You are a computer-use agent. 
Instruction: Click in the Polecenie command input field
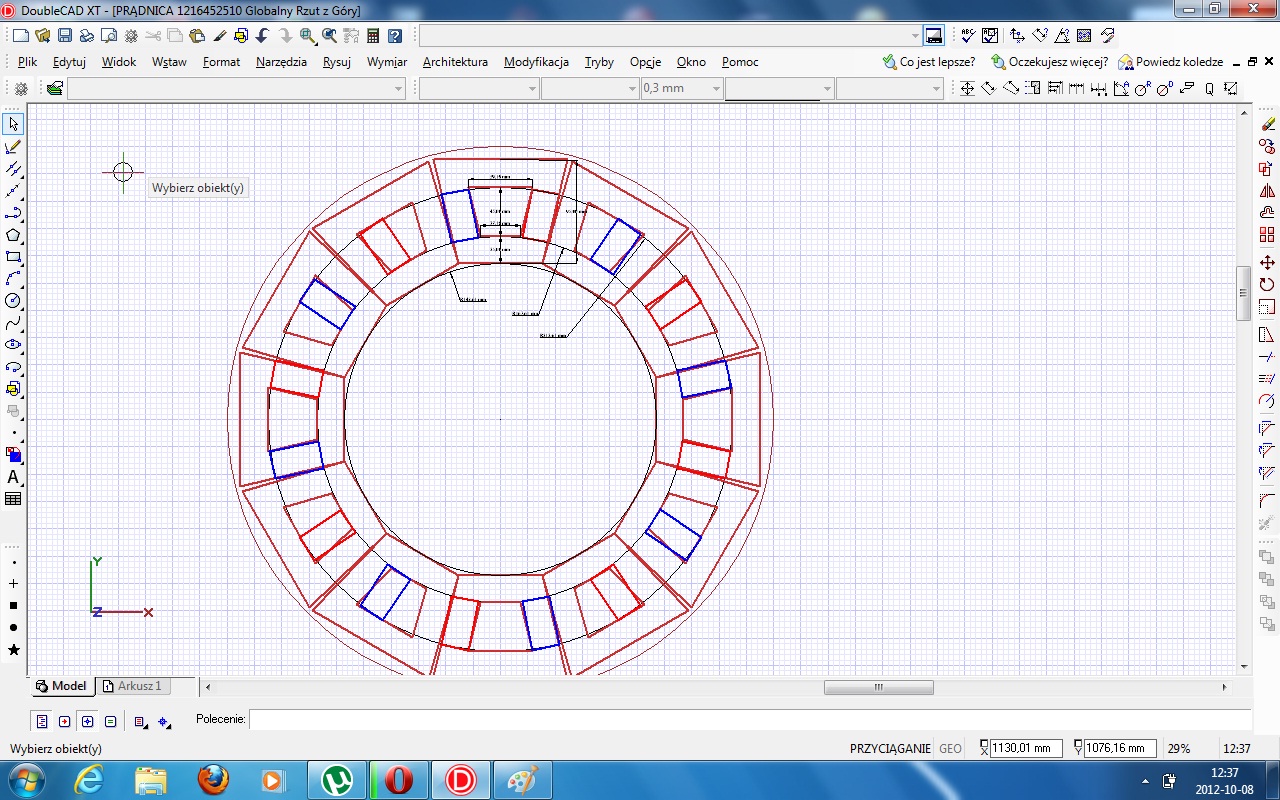point(748,719)
